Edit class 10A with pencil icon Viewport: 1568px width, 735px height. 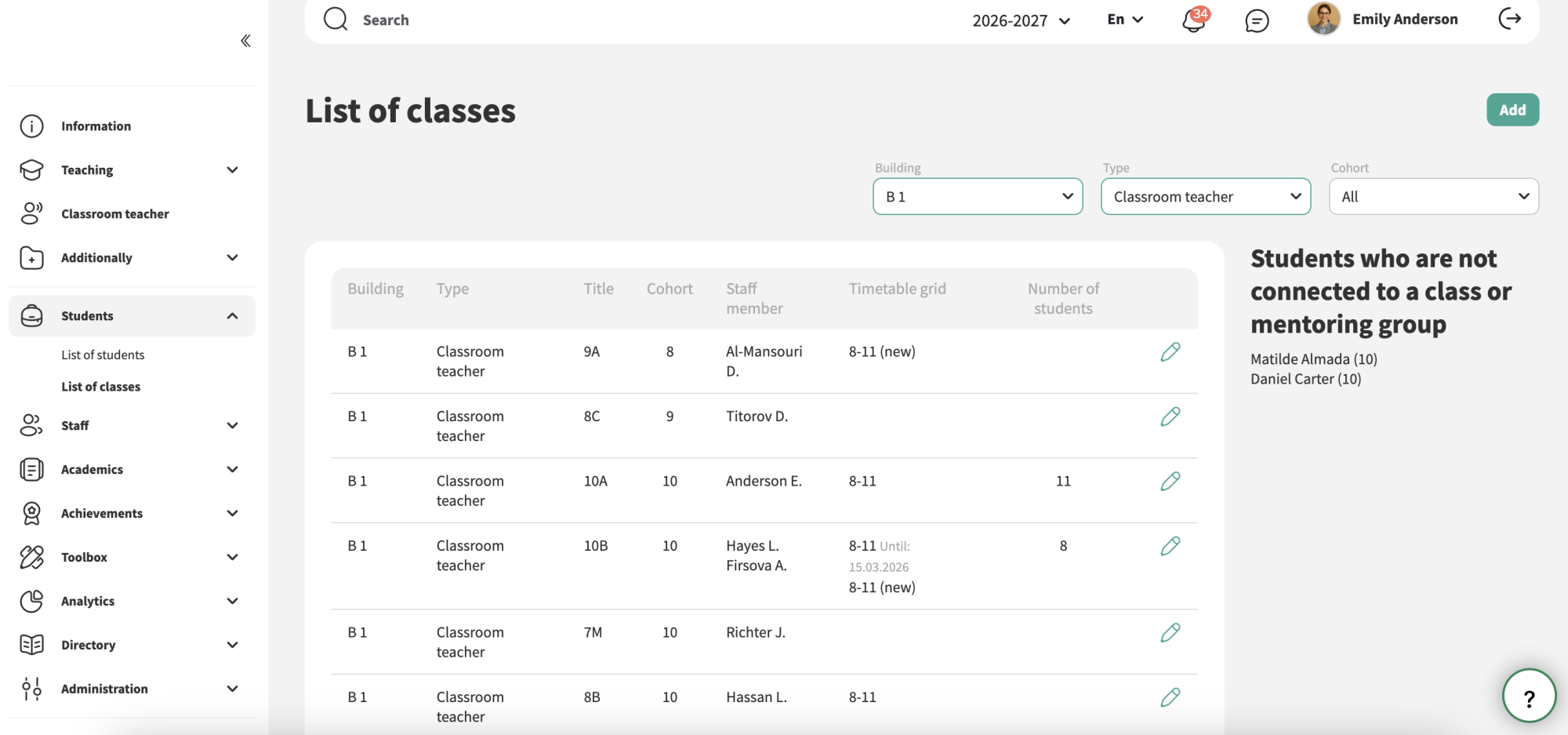tap(1171, 482)
